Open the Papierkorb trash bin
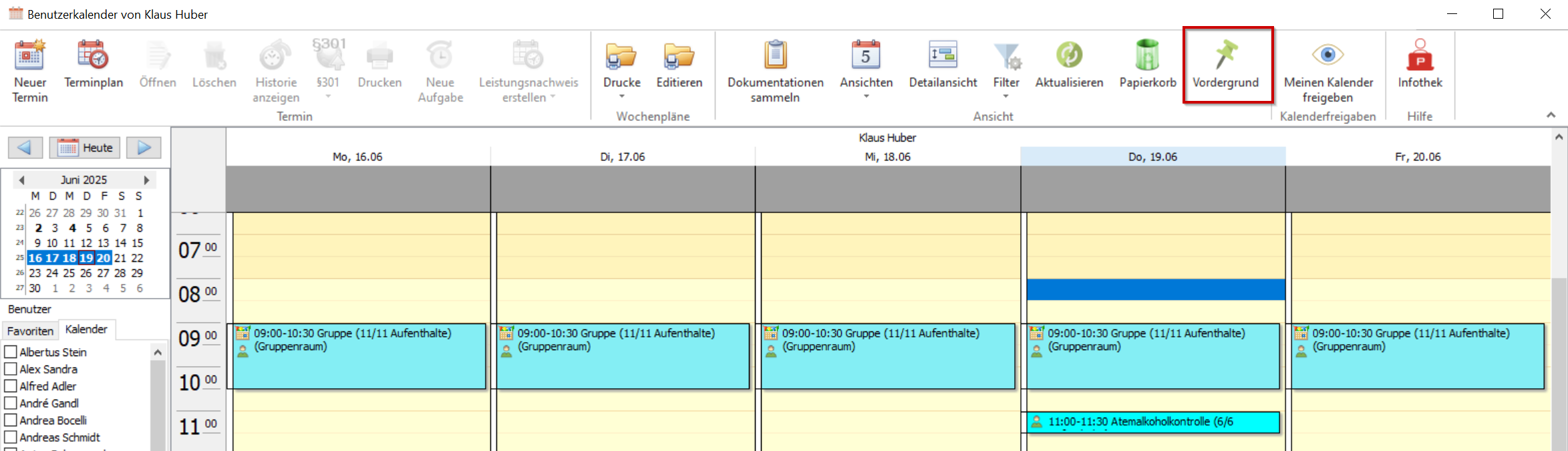The image size is (1568, 451). (1147, 56)
